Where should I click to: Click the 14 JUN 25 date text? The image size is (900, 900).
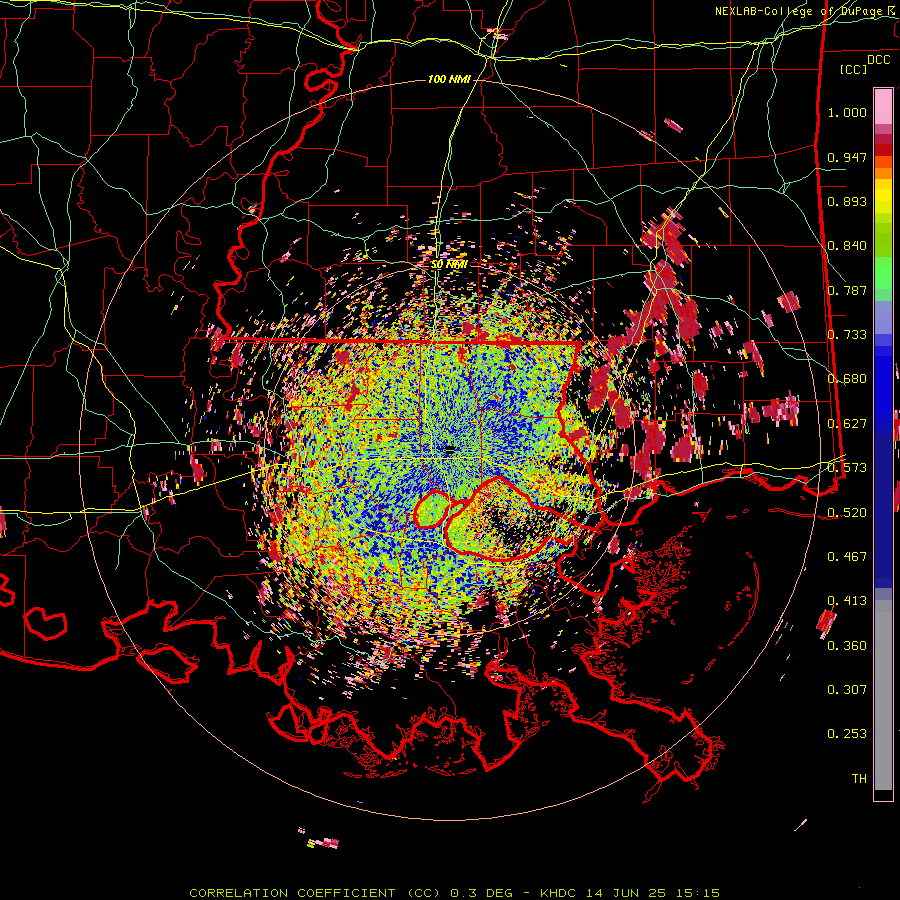pos(626,893)
